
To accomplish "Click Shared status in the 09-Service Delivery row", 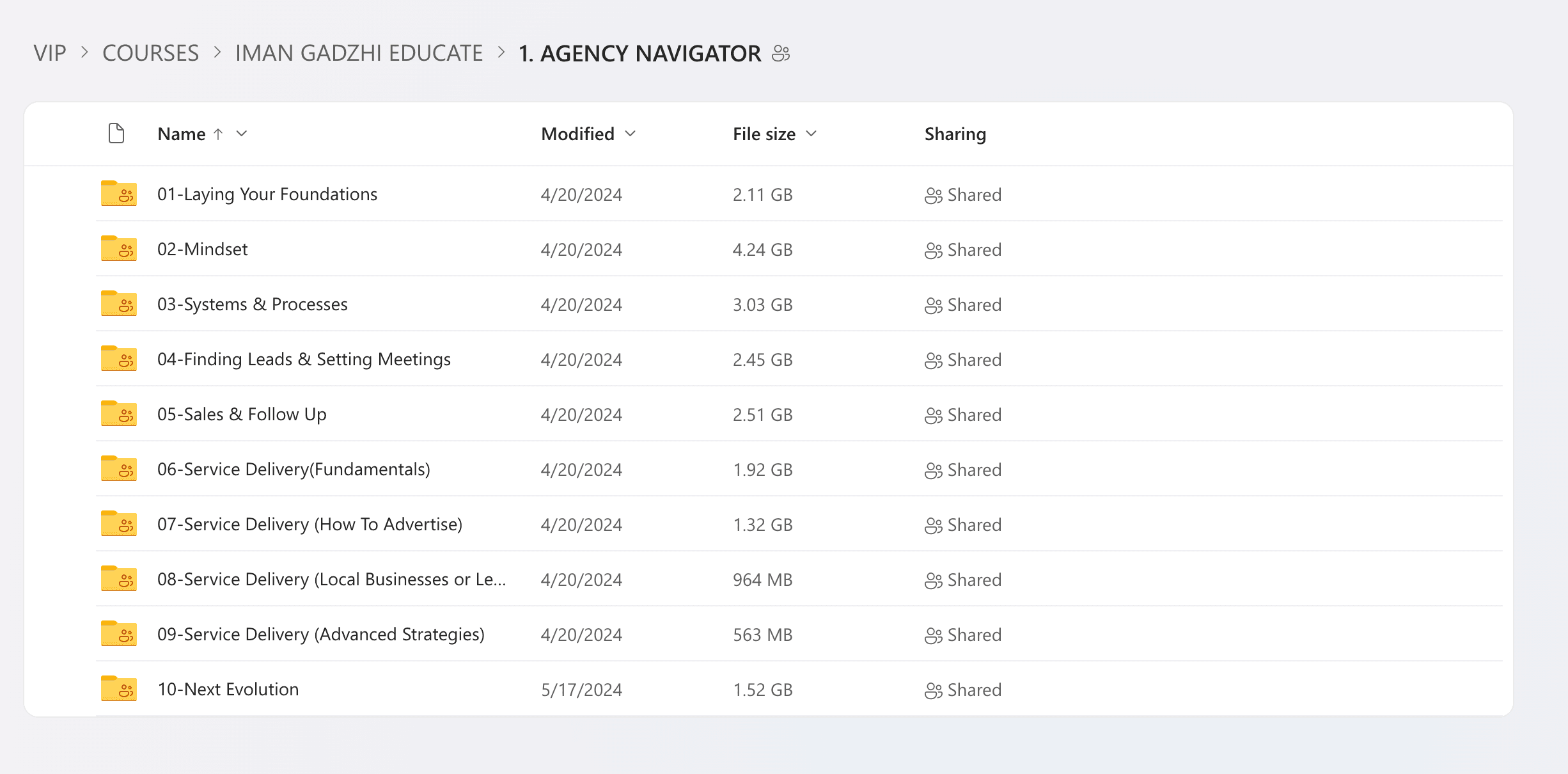I will [x=963, y=635].
